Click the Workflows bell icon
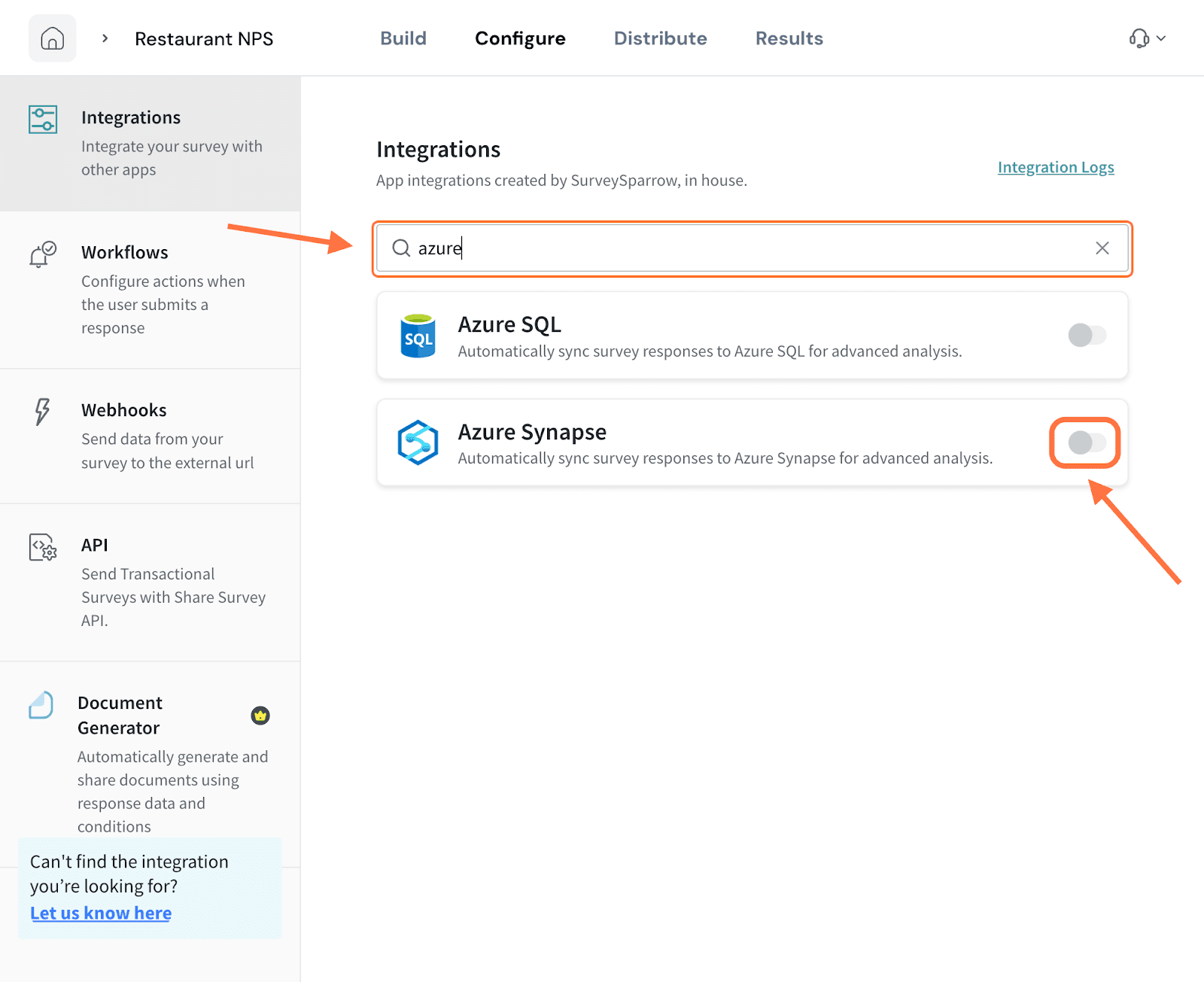 pyautogui.click(x=43, y=254)
